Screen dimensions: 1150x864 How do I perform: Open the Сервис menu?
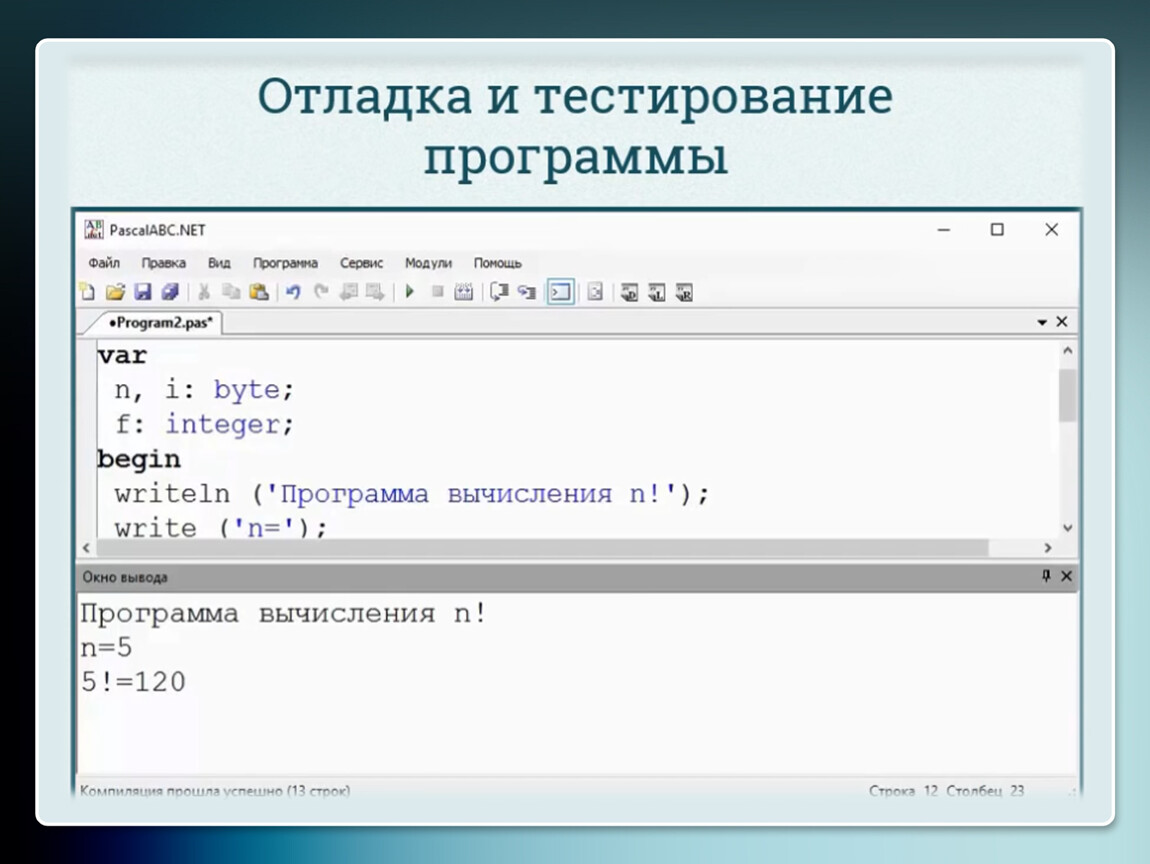point(361,263)
